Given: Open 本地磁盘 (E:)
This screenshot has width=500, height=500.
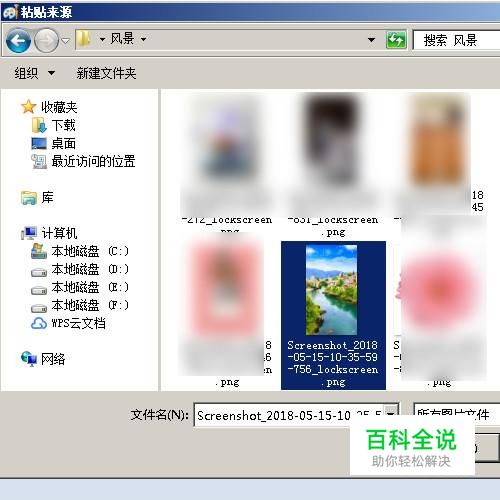Looking at the screenshot, I should point(90,287).
